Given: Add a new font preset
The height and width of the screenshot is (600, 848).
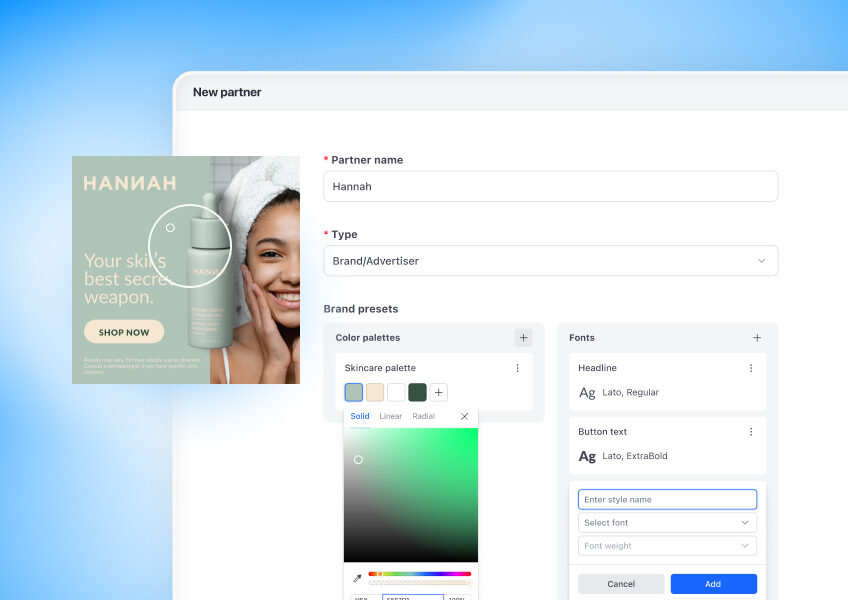Looking at the screenshot, I should (x=757, y=338).
